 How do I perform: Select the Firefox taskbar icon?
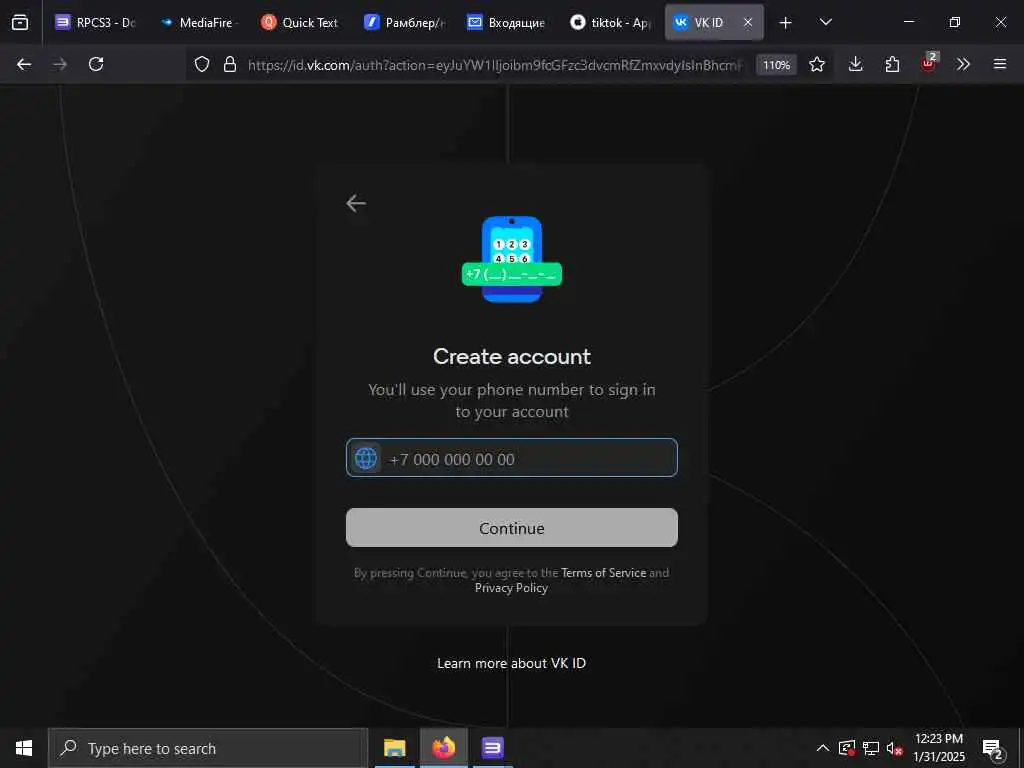pyautogui.click(x=443, y=748)
